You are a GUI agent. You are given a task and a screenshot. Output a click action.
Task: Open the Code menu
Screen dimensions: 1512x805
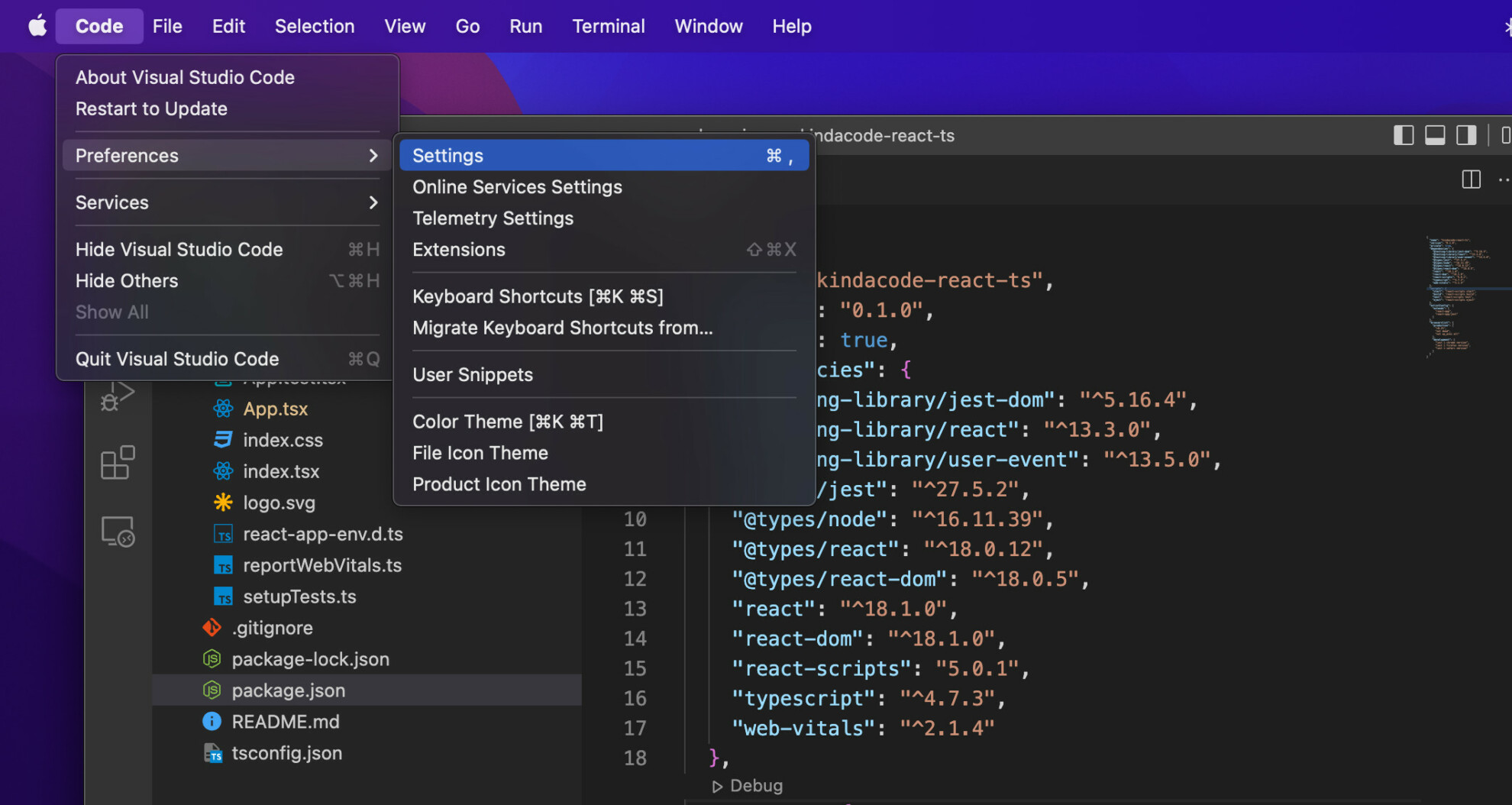click(x=99, y=26)
